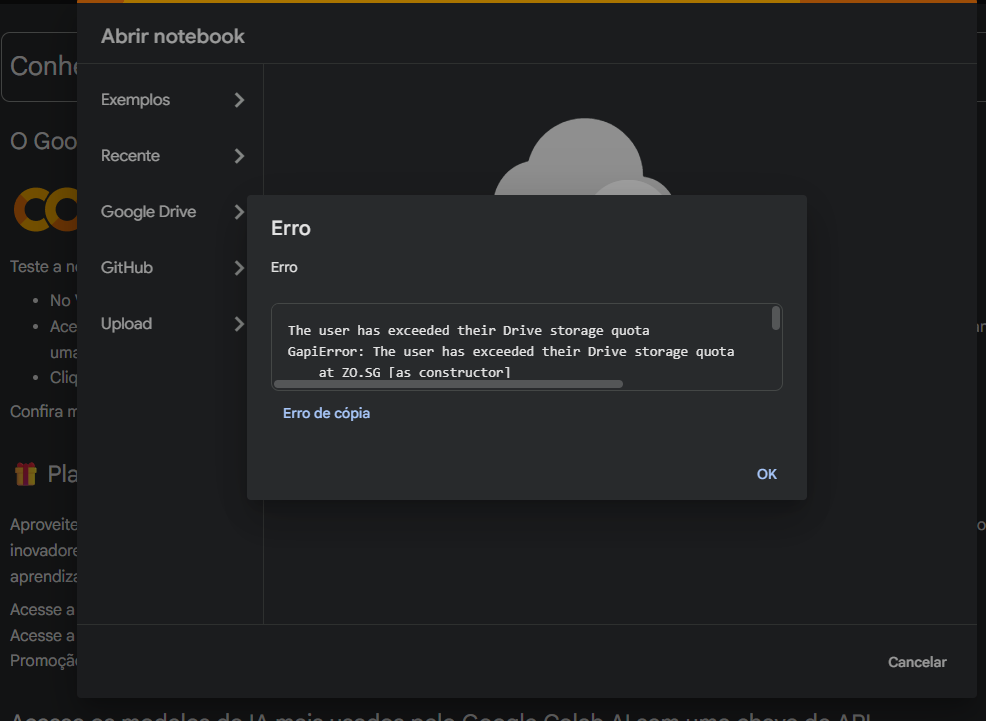The width and height of the screenshot is (986, 721).
Task: Click the vertical scrollbar in error box
Action: click(775, 317)
